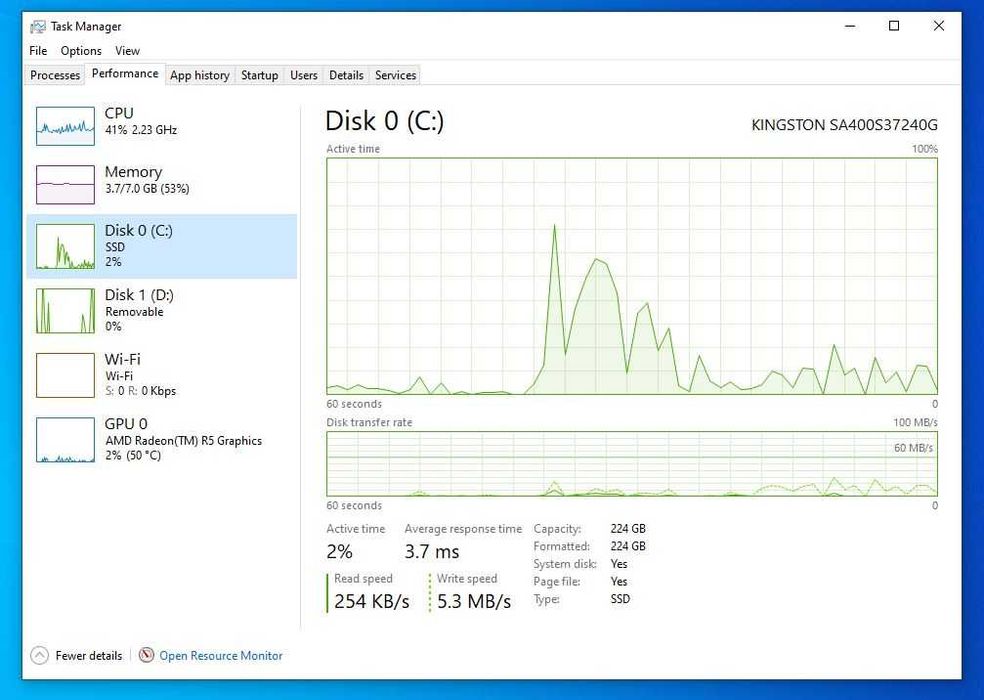
Task: Click the Fewer details label
Action: pos(88,655)
